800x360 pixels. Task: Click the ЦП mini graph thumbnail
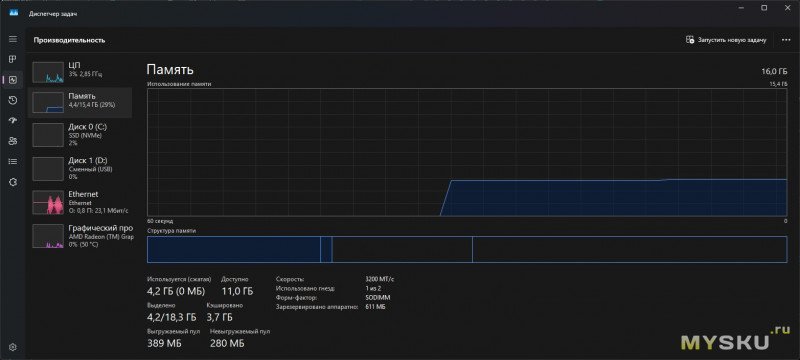48,72
